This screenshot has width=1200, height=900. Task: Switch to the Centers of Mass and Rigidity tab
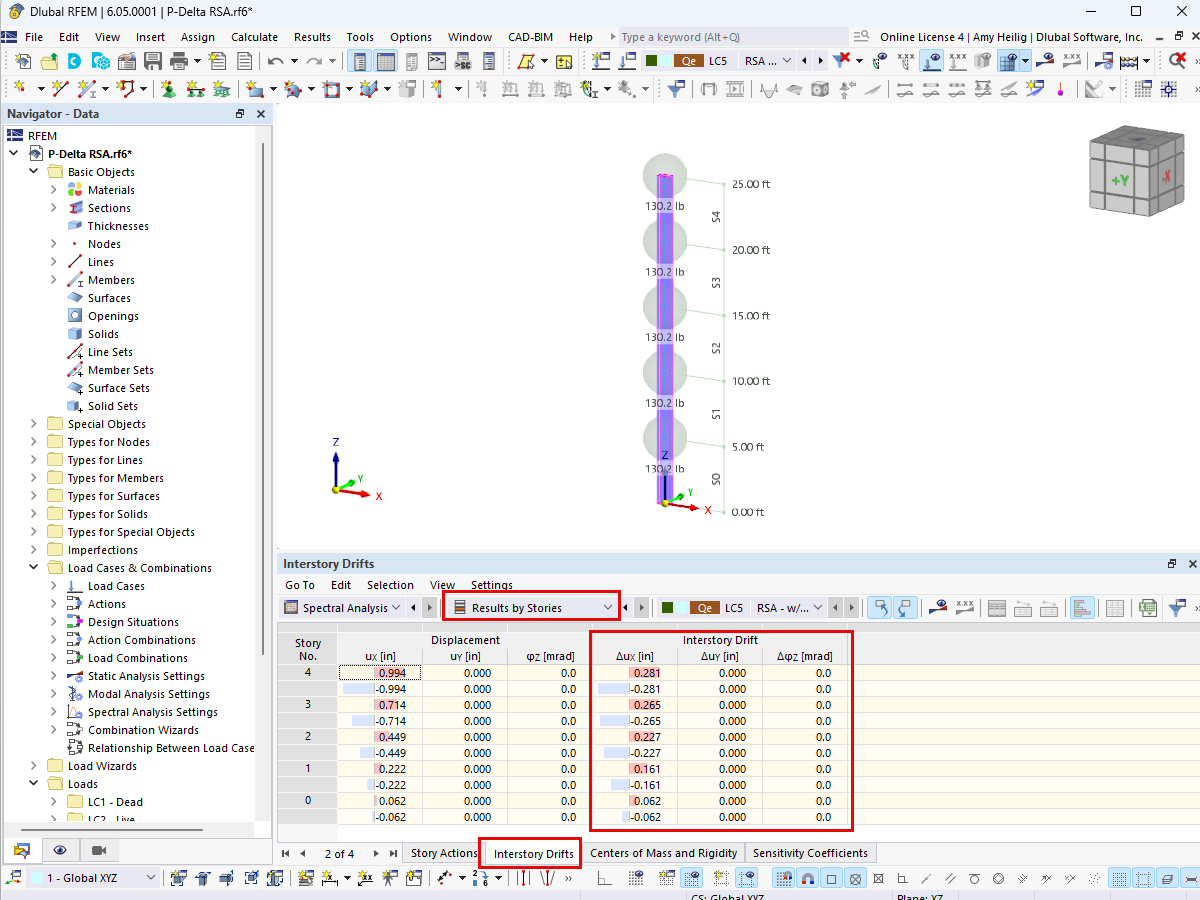pyautogui.click(x=664, y=853)
